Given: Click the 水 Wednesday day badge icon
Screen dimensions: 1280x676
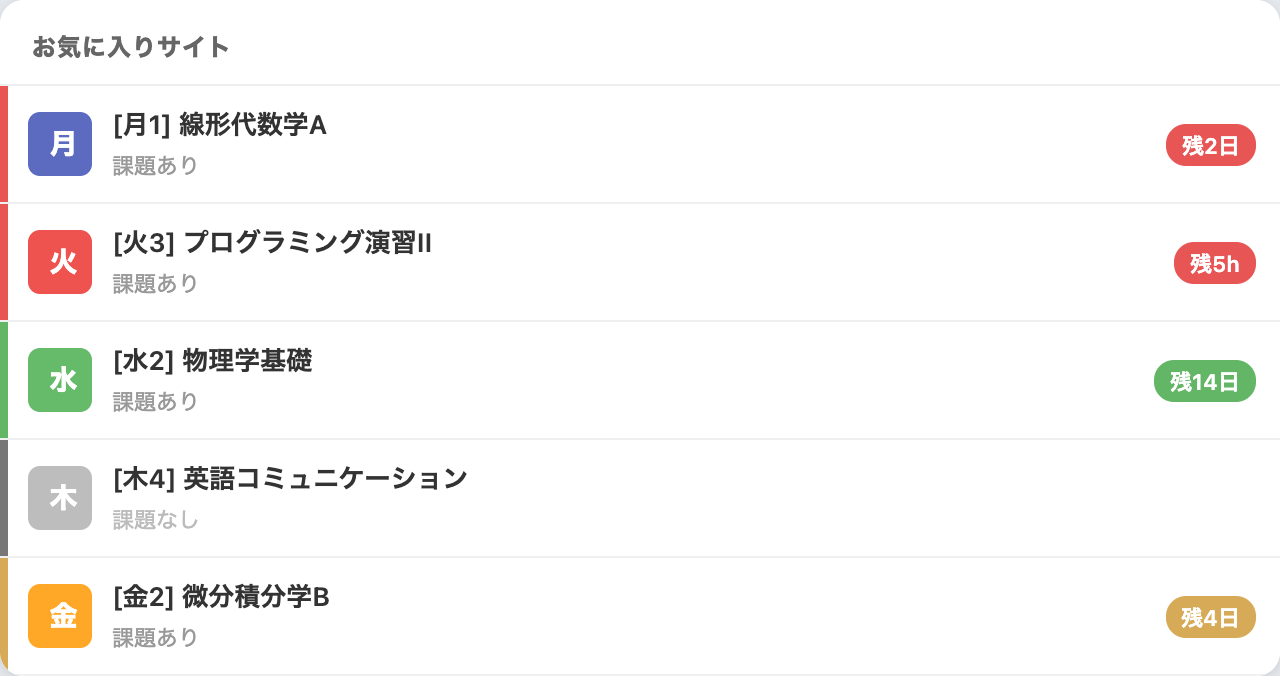Looking at the screenshot, I should pos(59,380).
